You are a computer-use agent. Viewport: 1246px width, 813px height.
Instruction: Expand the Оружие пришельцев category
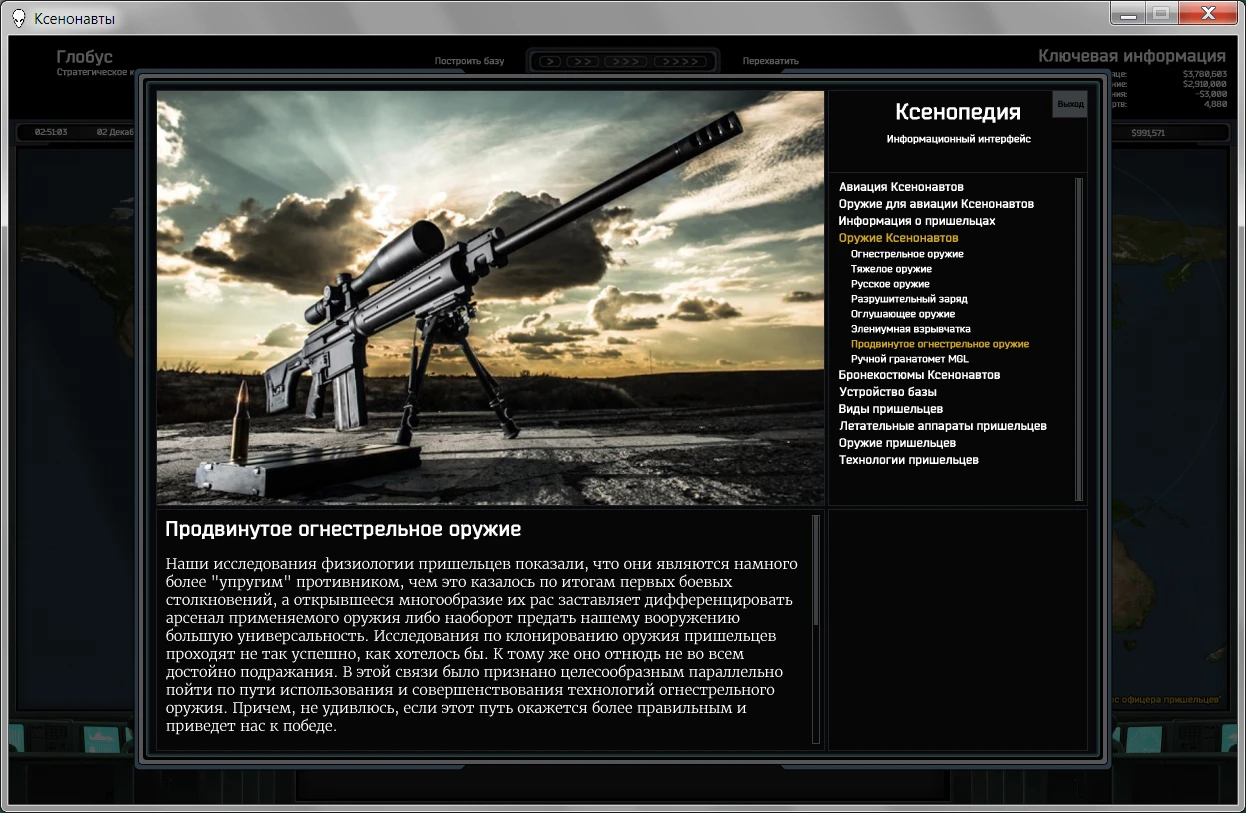pos(897,443)
